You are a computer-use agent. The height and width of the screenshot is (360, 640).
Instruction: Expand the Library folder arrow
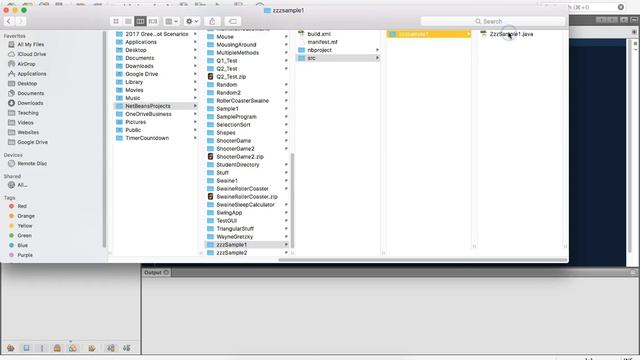pos(195,82)
